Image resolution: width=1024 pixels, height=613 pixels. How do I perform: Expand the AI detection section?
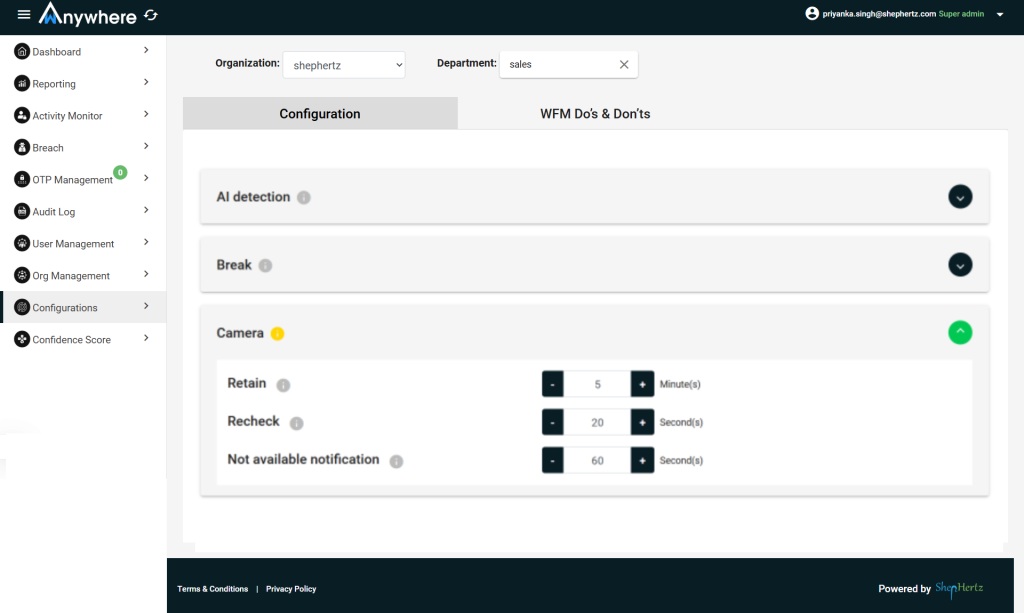pyautogui.click(x=960, y=197)
